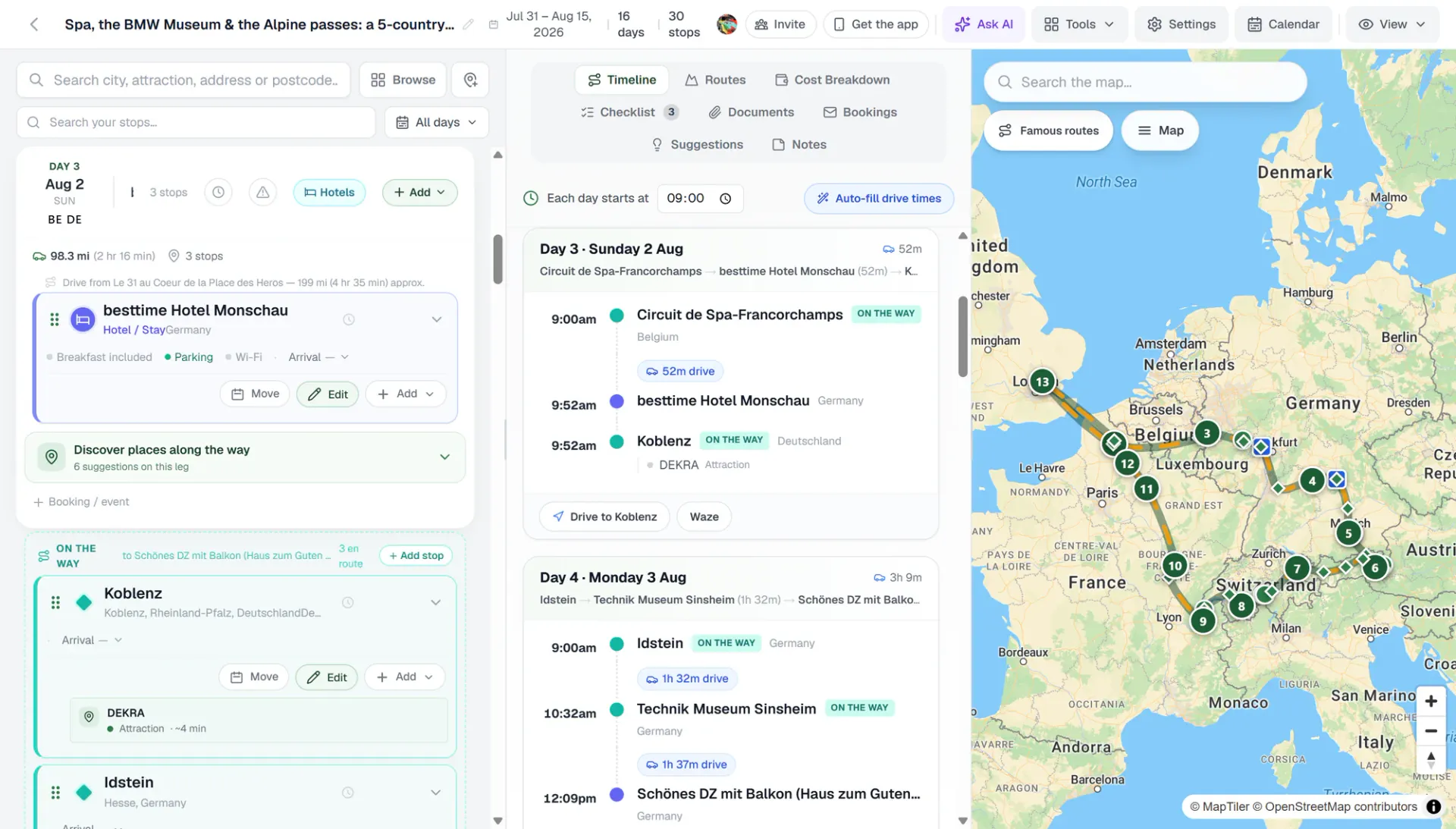Open hotel Arrival time dropdown

(x=318, y=357)
